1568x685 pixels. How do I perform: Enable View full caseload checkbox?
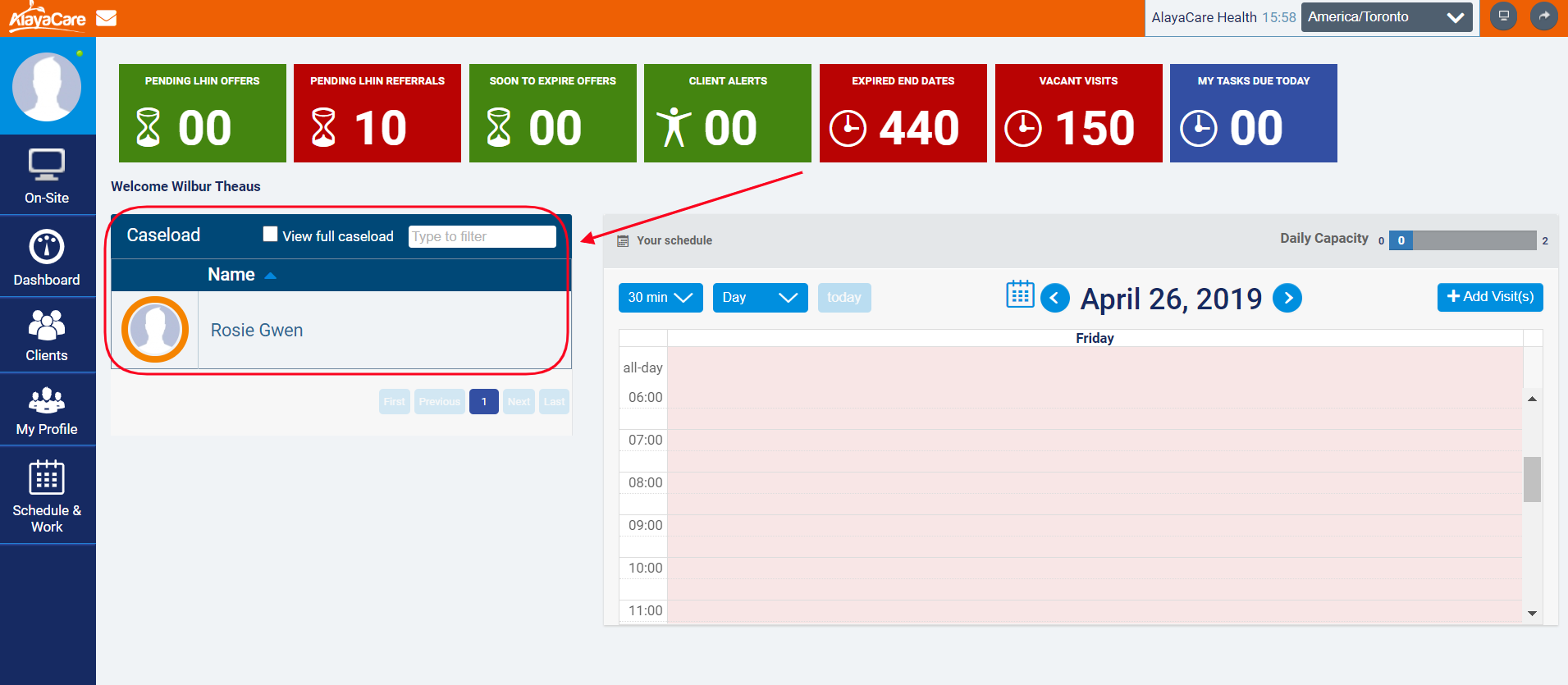click(270, 235)
